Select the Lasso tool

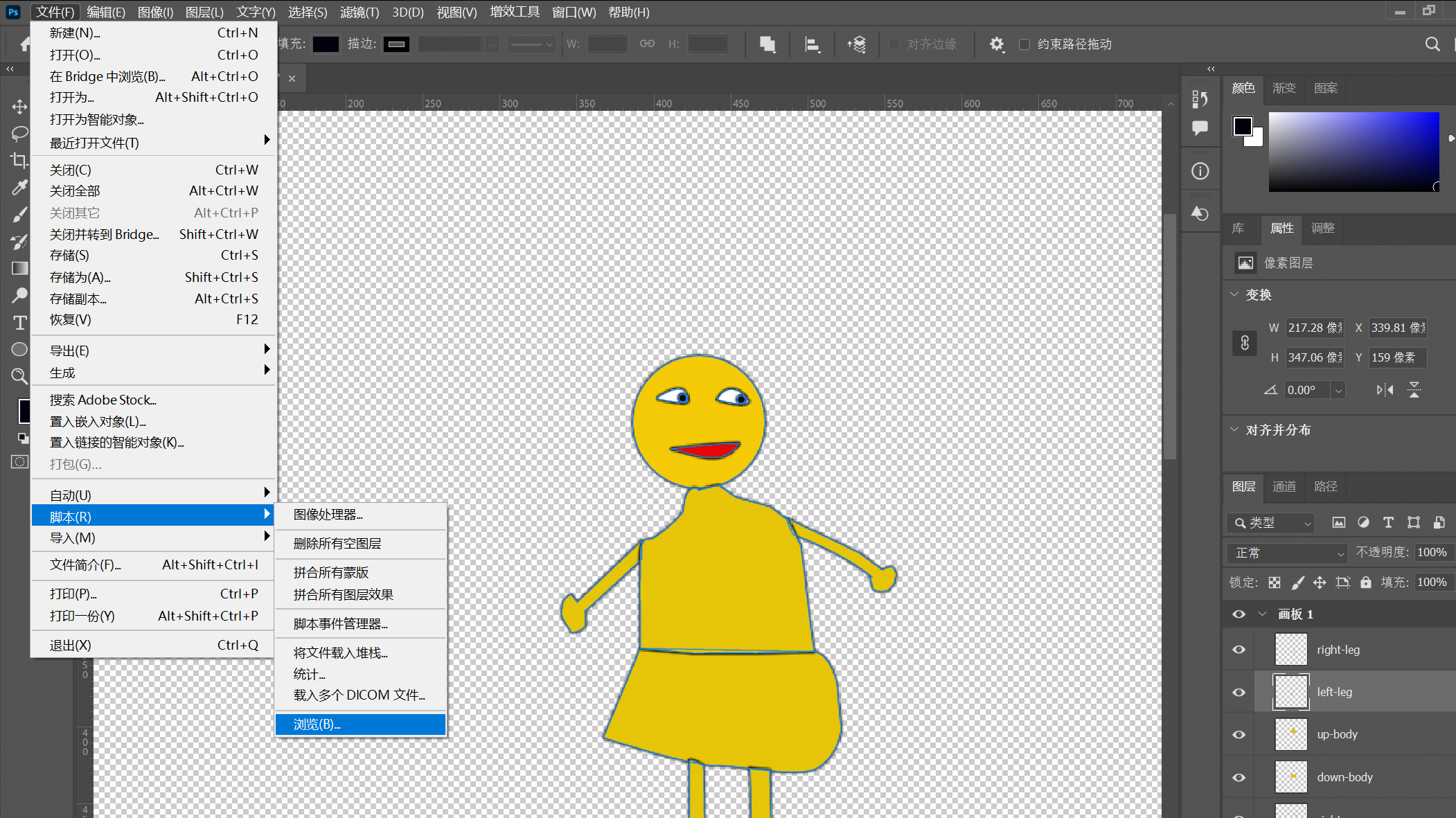coord(19,133)
